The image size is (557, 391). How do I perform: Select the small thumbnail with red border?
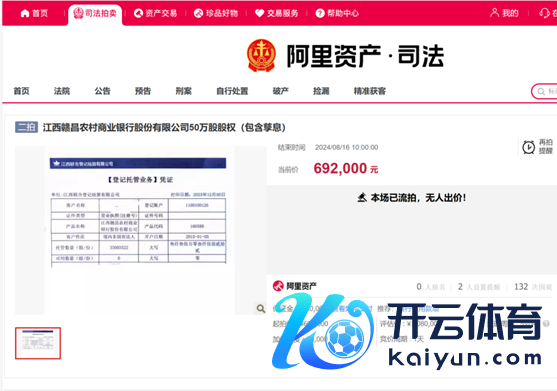click(38, 343)
